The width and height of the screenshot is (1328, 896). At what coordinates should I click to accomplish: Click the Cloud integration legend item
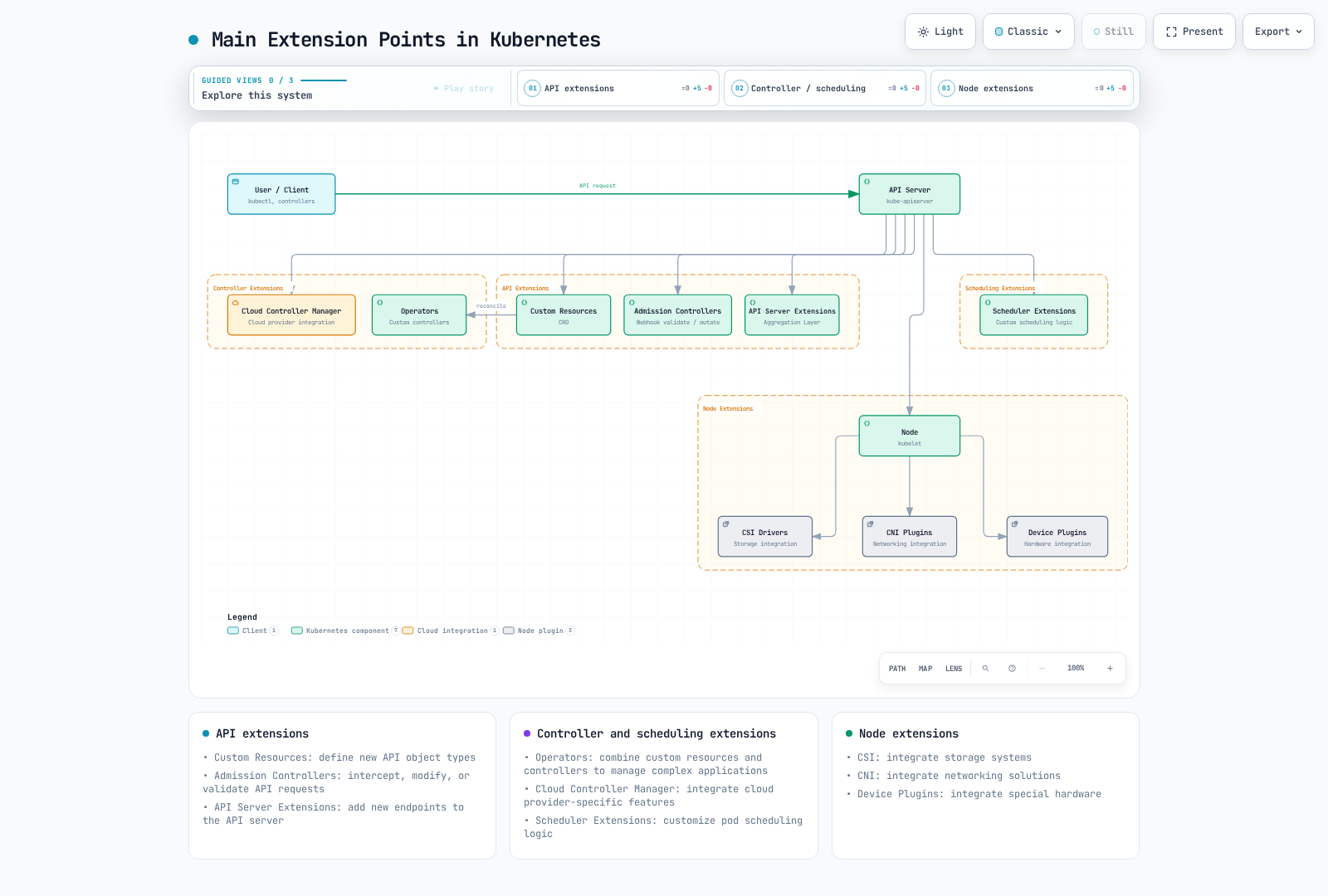coord(451,631)
